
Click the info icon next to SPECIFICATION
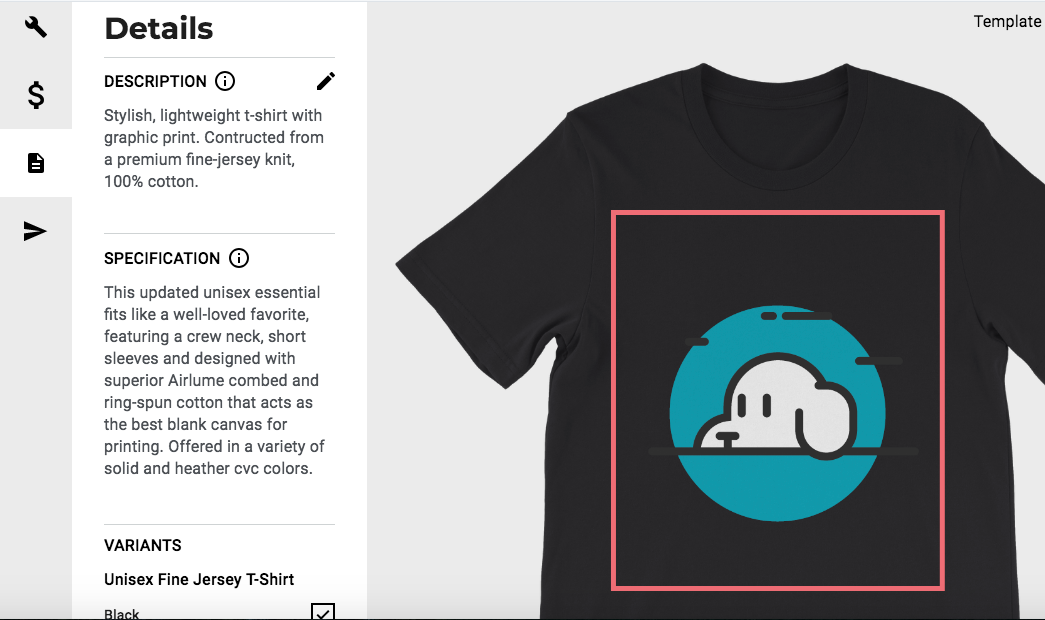tap(238, 258)
